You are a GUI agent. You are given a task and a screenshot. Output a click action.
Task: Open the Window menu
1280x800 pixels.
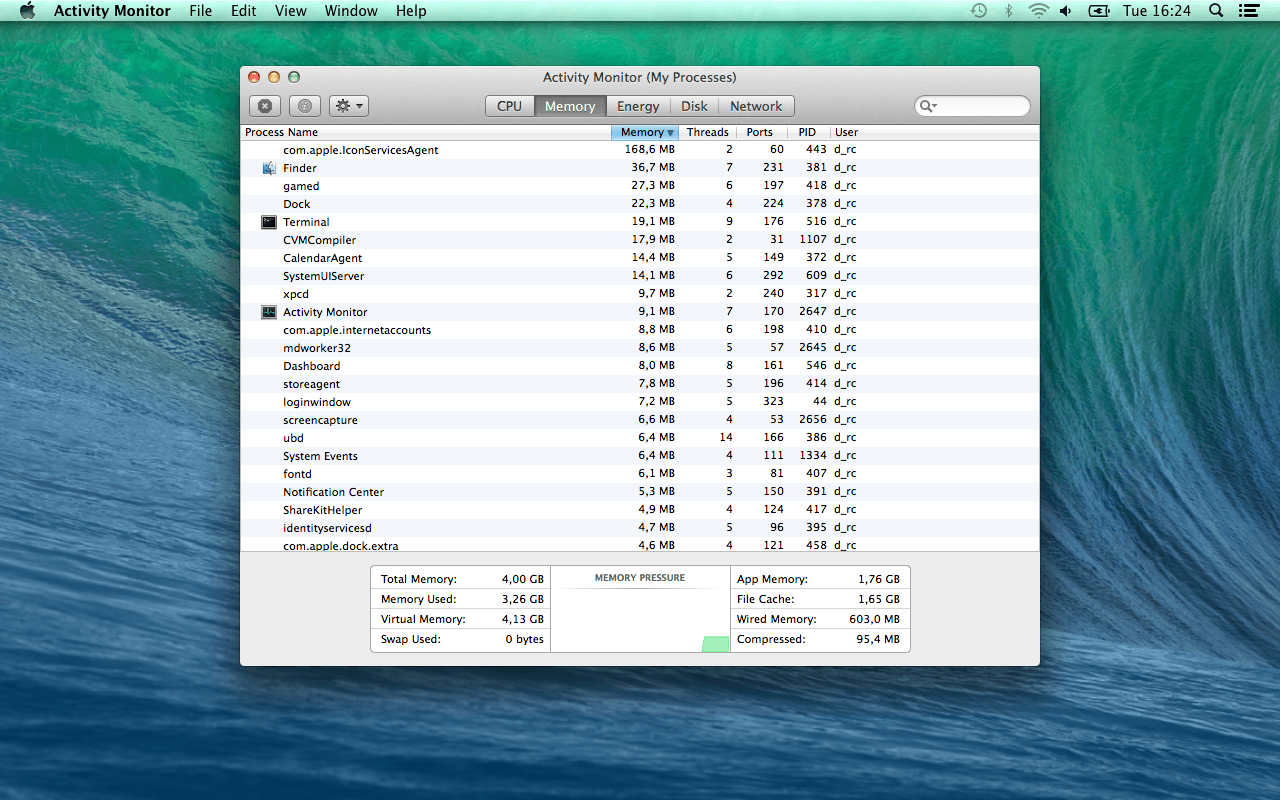[x=351, y=11]
